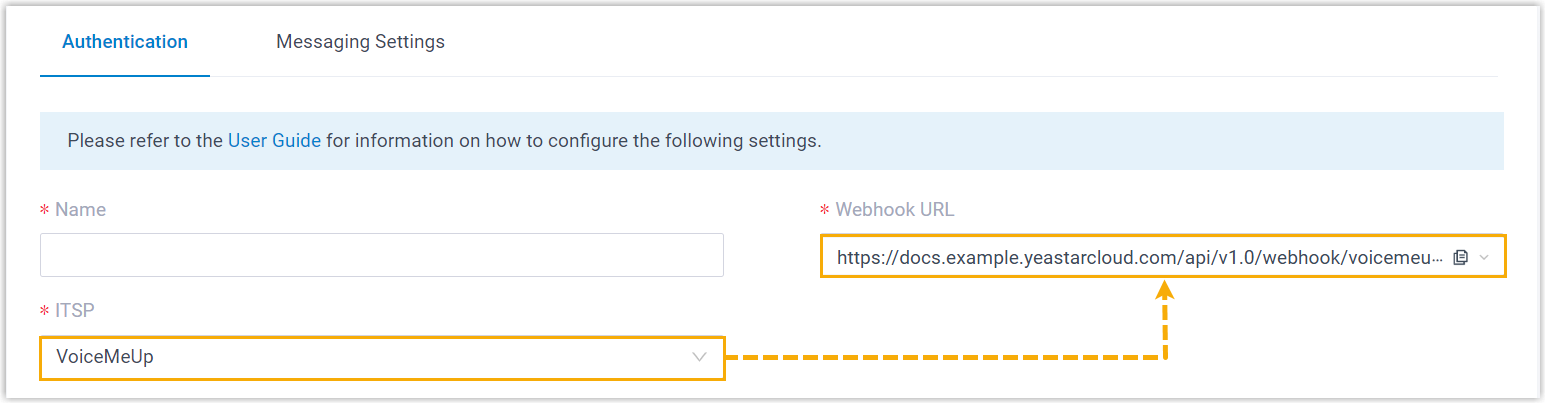Screen dimensions: 1546x404
Task: Open the User Guide link
Action: [274, 141]
